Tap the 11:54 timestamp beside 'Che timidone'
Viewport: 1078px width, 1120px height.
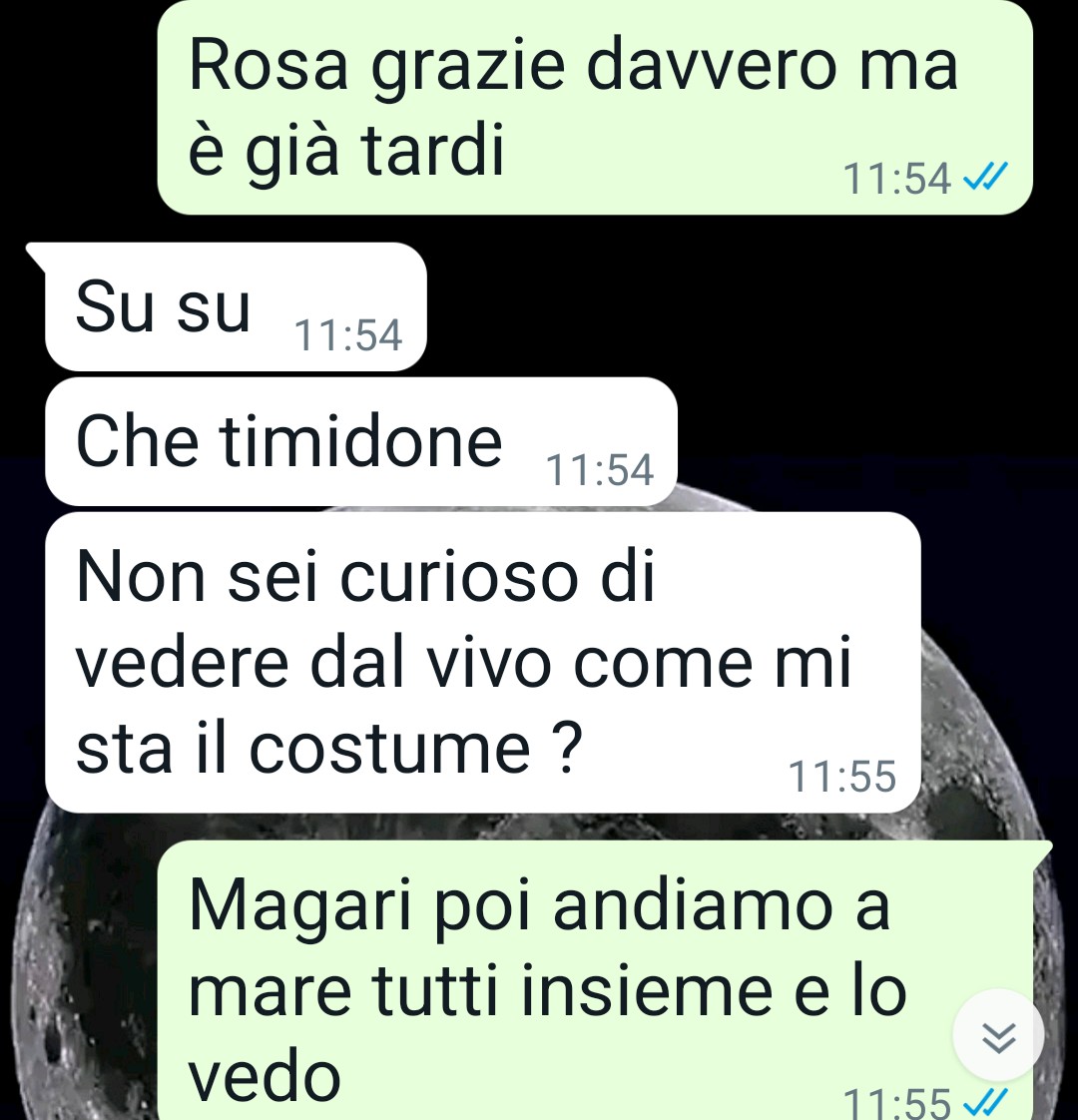coord(599,470)
